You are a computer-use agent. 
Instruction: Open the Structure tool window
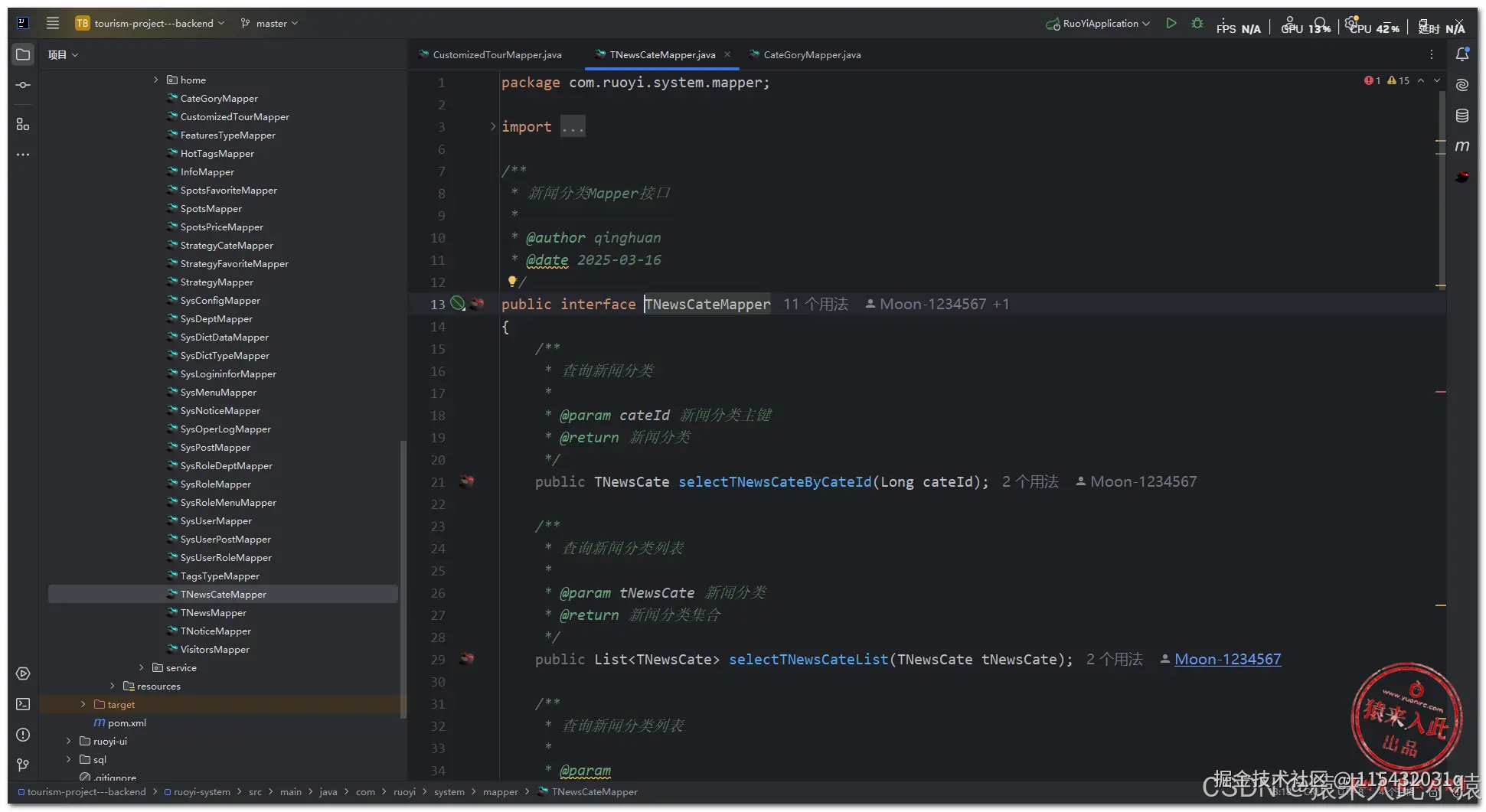(x=23, y=124)
